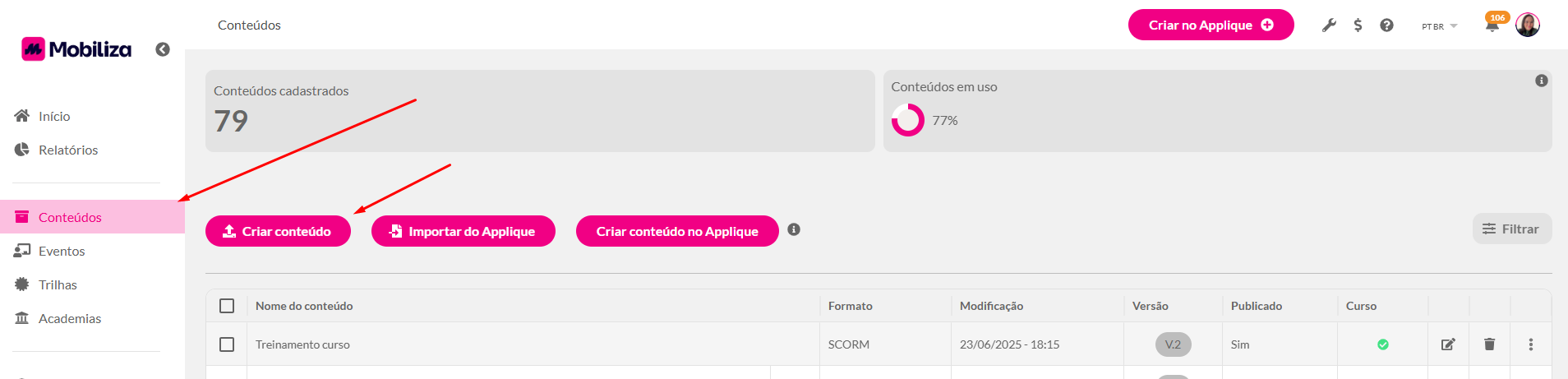Check the Treinamento curso row checkbox
This screenshot has height=379, width=1568.
click(x=227, y=344)
